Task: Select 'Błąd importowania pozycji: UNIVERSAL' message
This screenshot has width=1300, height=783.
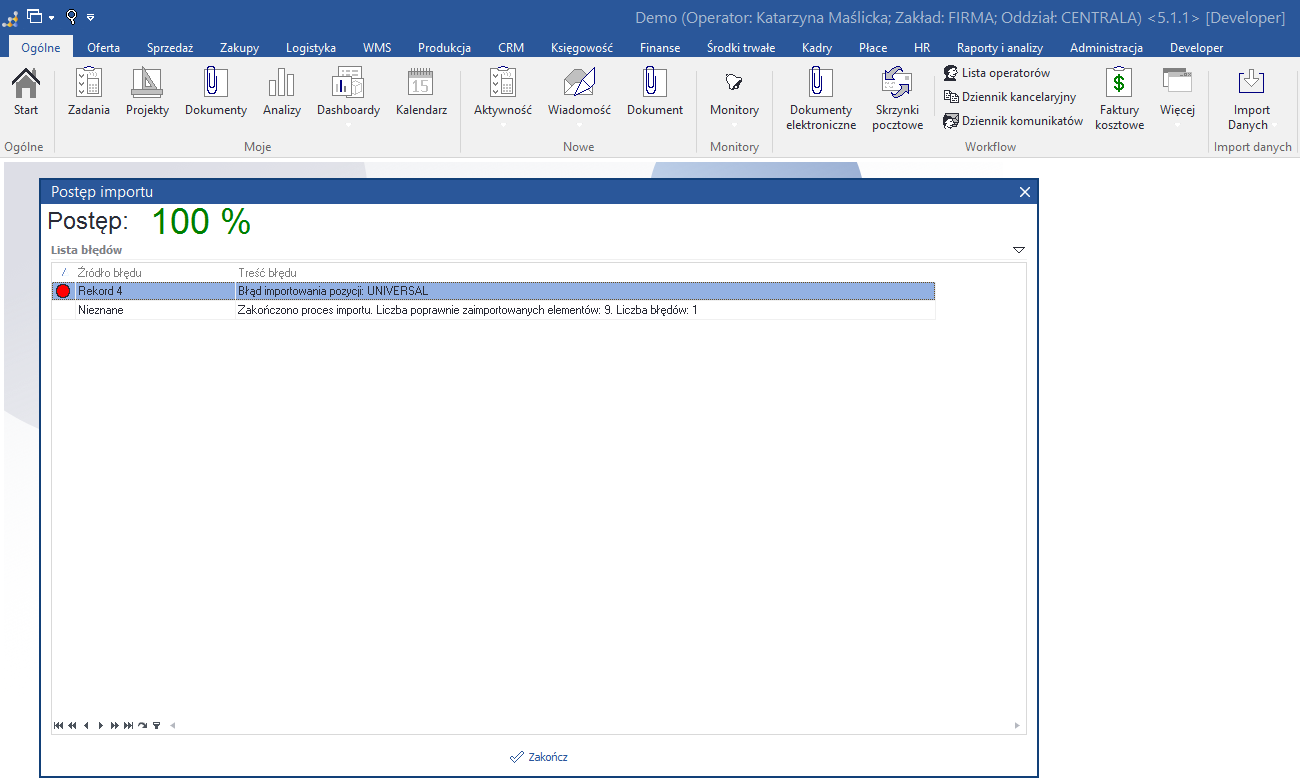Action: [x=585, y=291]
